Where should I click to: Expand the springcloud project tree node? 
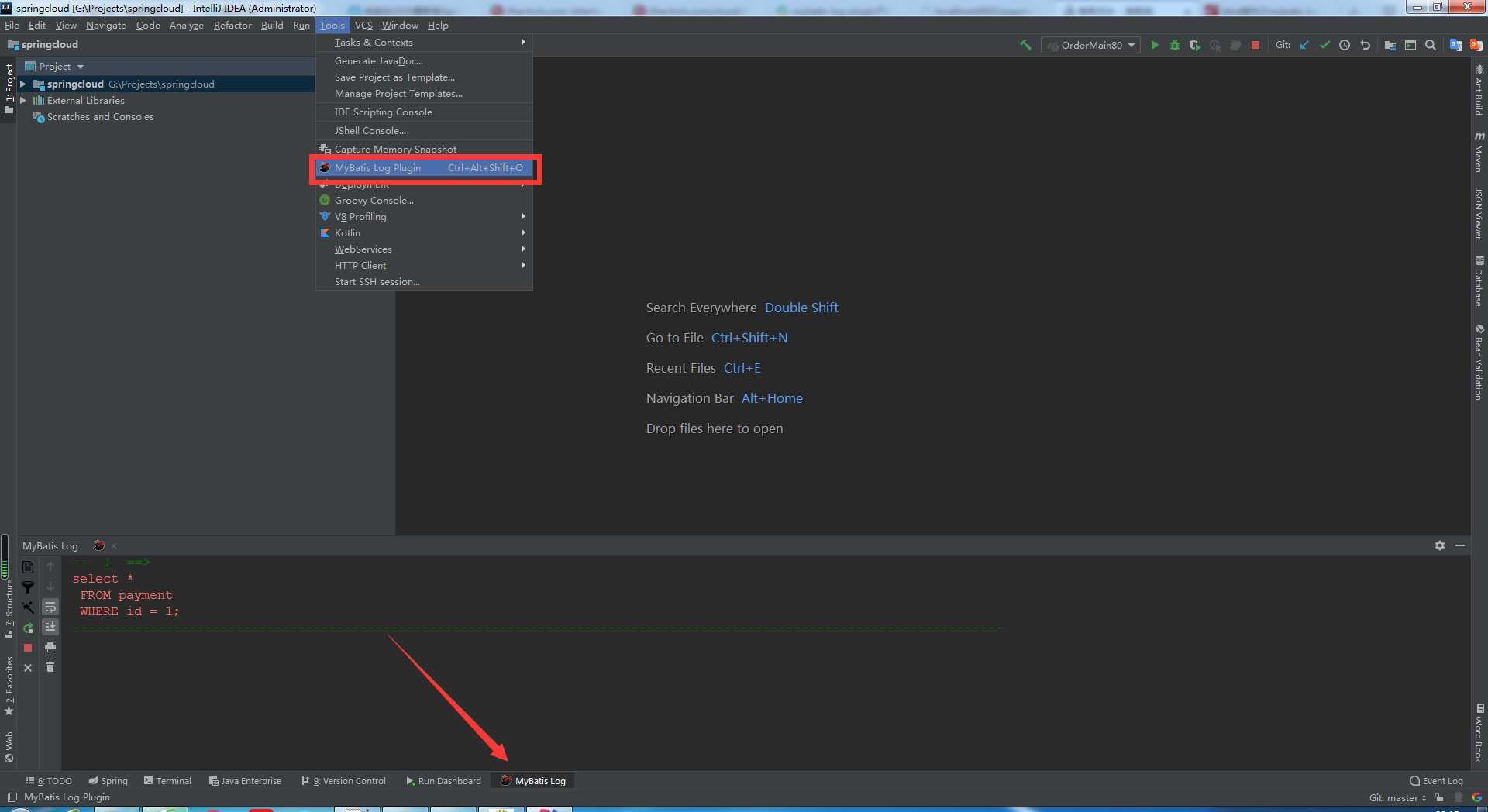pos(23,84)
